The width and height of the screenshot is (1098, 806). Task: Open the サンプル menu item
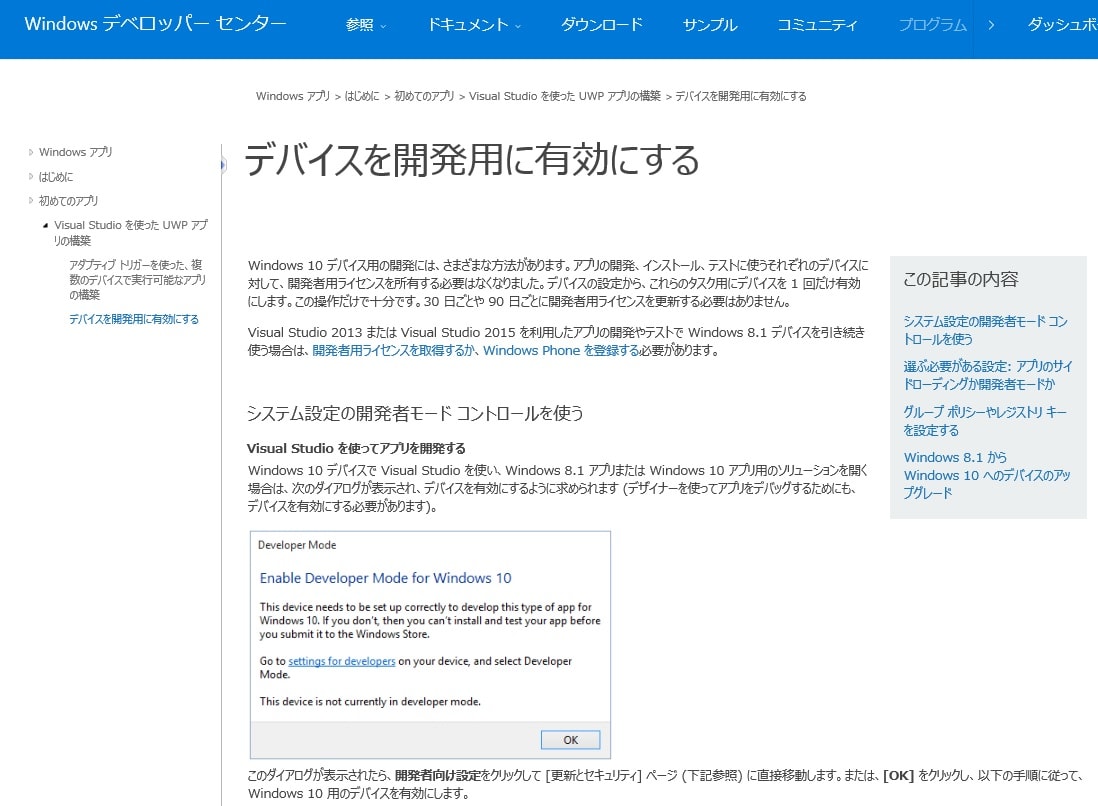click(x=709, y=25)
